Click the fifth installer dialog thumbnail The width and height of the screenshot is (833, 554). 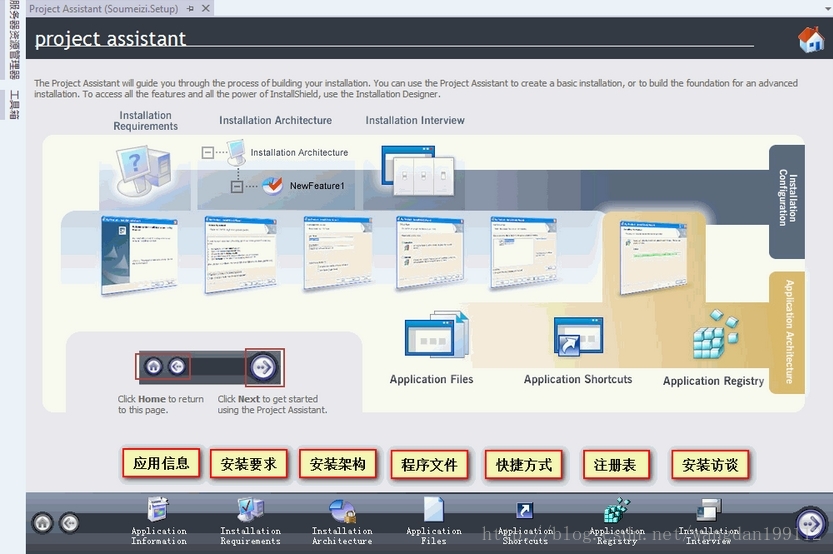pyautogui.click(x=524, y=252)
